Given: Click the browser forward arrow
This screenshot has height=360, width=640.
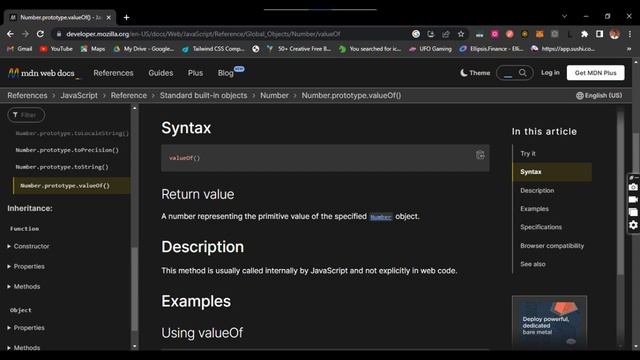Looking at the screenshot, I should (25, 34).
